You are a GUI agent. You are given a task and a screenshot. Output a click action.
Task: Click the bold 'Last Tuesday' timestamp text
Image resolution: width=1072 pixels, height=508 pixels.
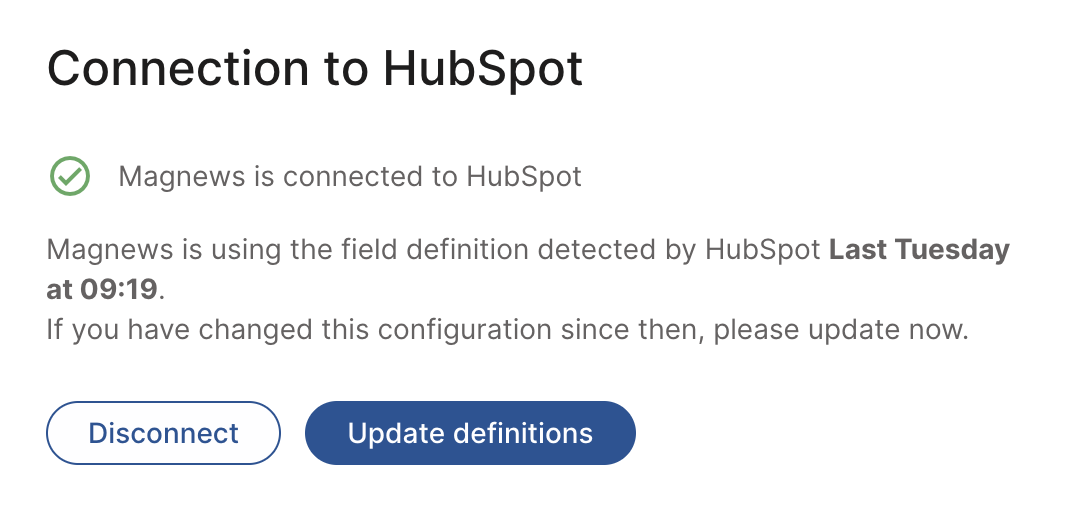point(919,250)
